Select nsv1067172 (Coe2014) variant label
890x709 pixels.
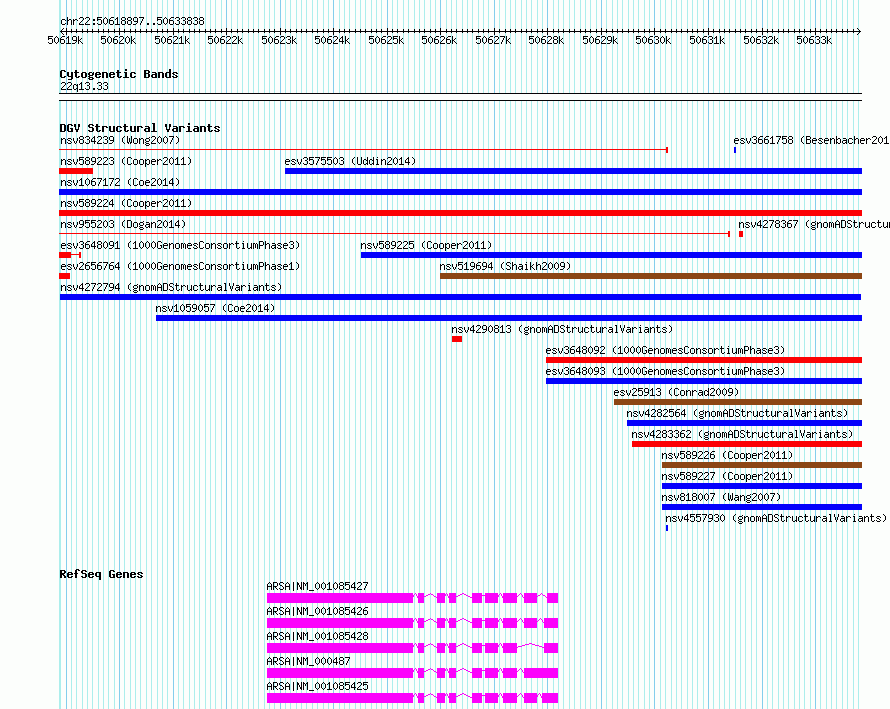point(120,182)
